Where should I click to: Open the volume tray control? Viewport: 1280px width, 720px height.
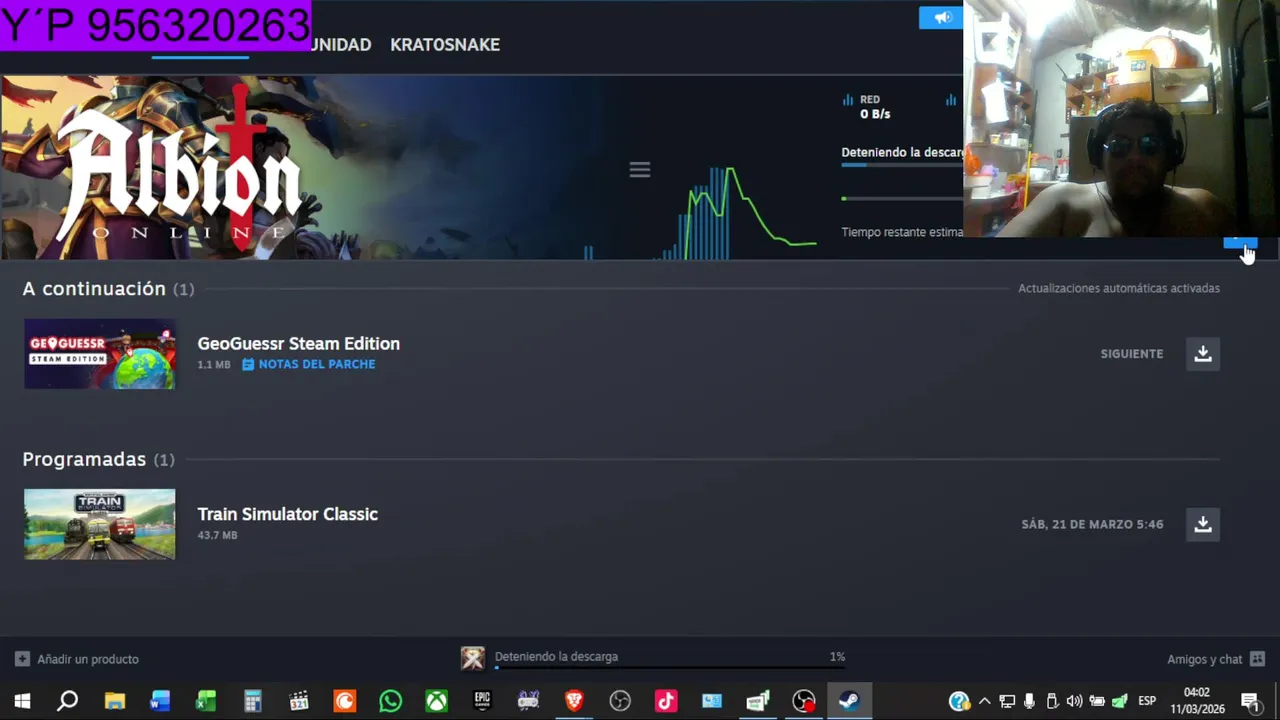pos(1074,701)
